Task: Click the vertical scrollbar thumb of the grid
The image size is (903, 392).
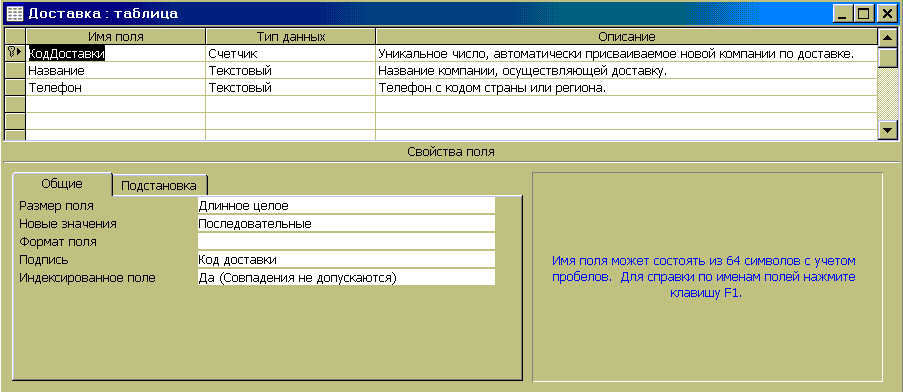Action: click(887, 58)
